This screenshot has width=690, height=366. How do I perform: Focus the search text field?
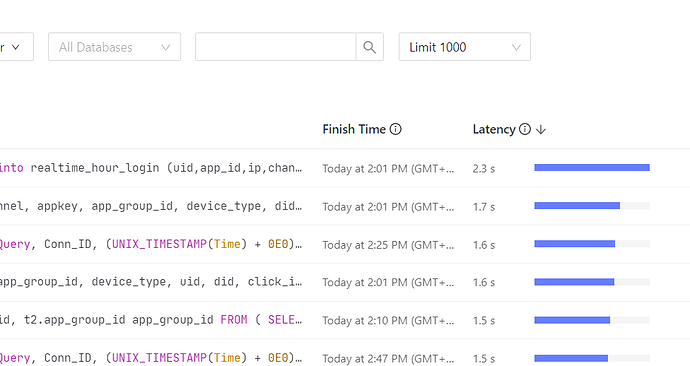coord(275,47)
